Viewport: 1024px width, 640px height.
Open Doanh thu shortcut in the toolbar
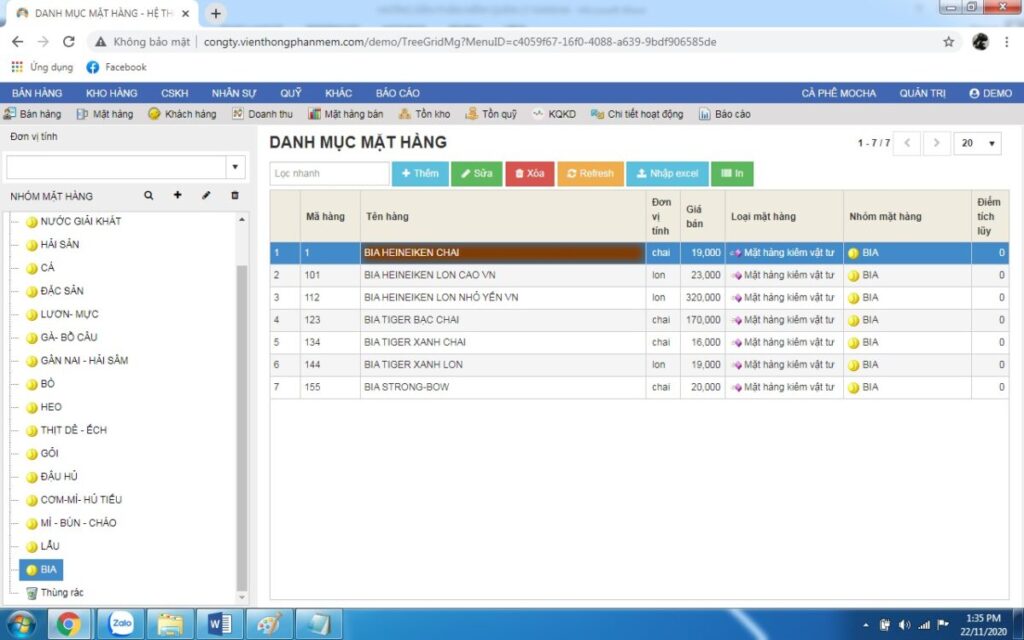click(263, 114)
